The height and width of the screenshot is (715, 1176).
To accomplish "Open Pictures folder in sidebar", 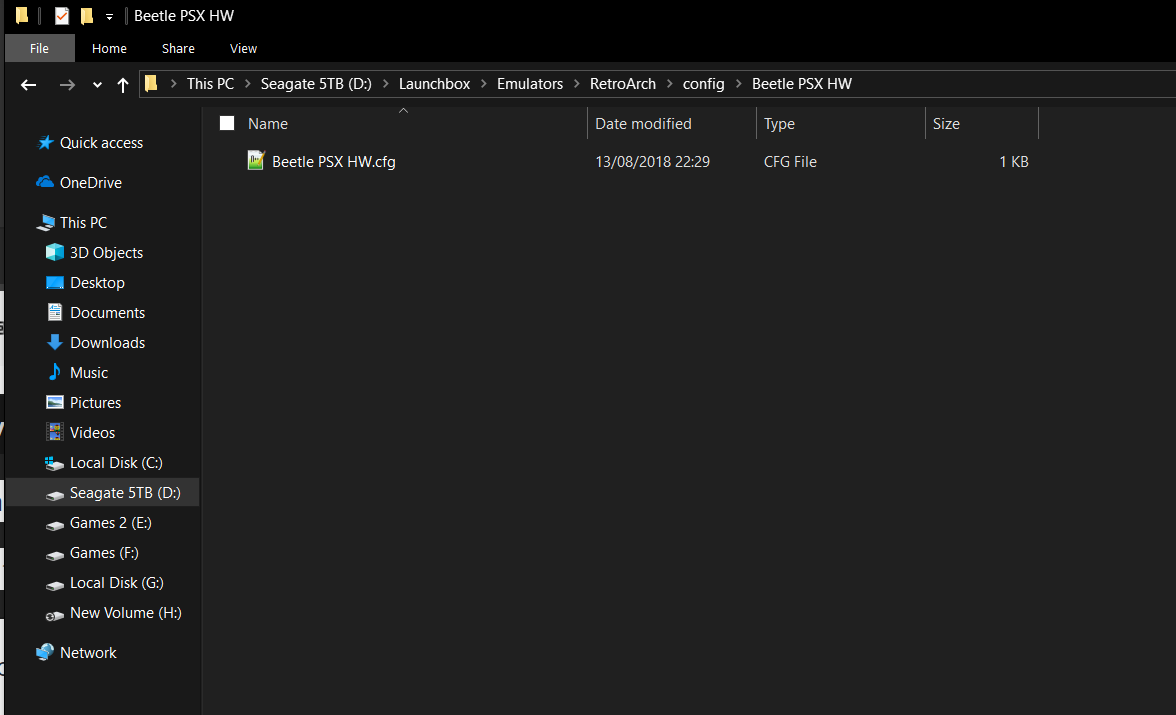I will click(x=95, y=403).
